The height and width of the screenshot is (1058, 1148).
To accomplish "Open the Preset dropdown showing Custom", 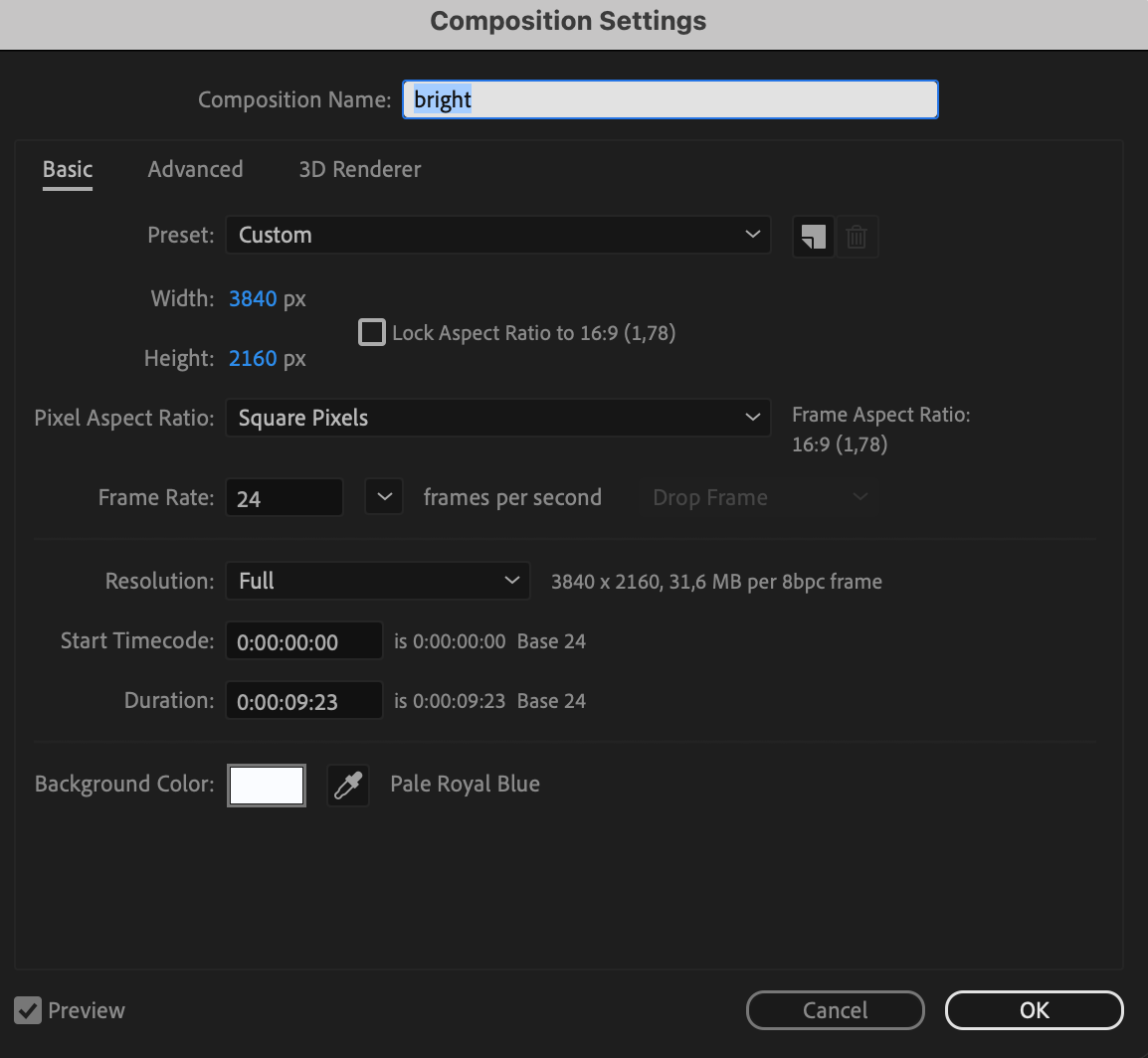I will (497, 236).
